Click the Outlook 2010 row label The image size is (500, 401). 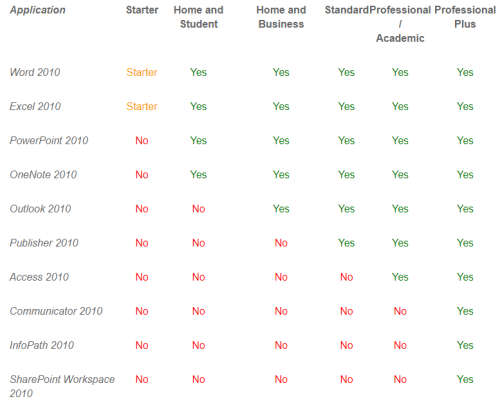[x=40, y=209]
